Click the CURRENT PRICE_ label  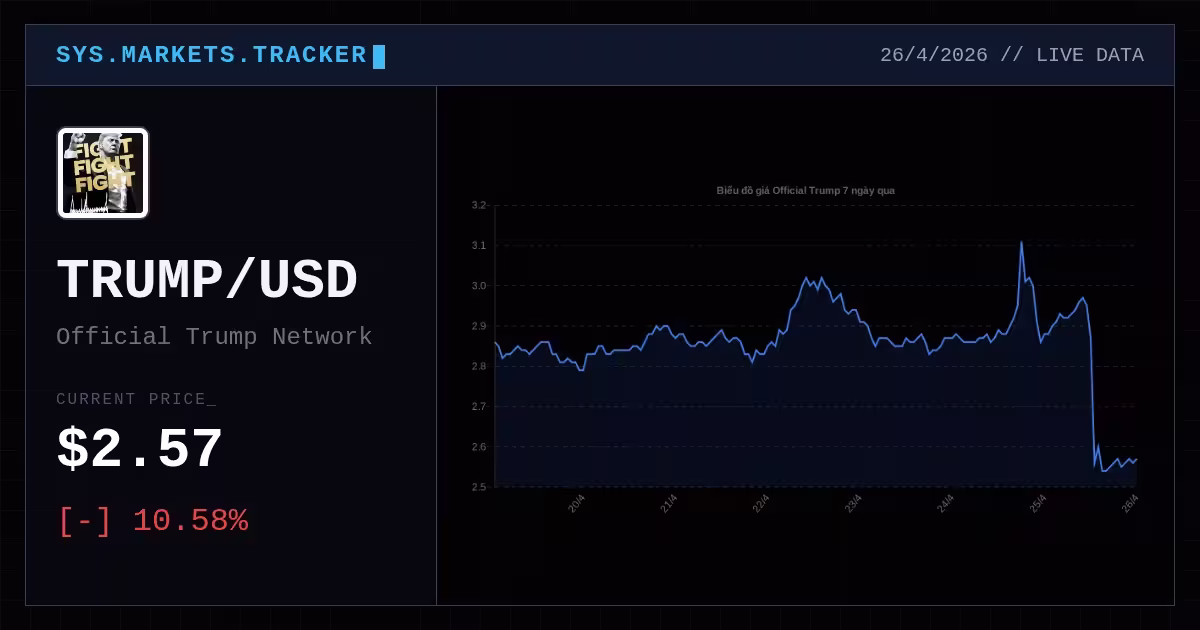coord(136,399)
